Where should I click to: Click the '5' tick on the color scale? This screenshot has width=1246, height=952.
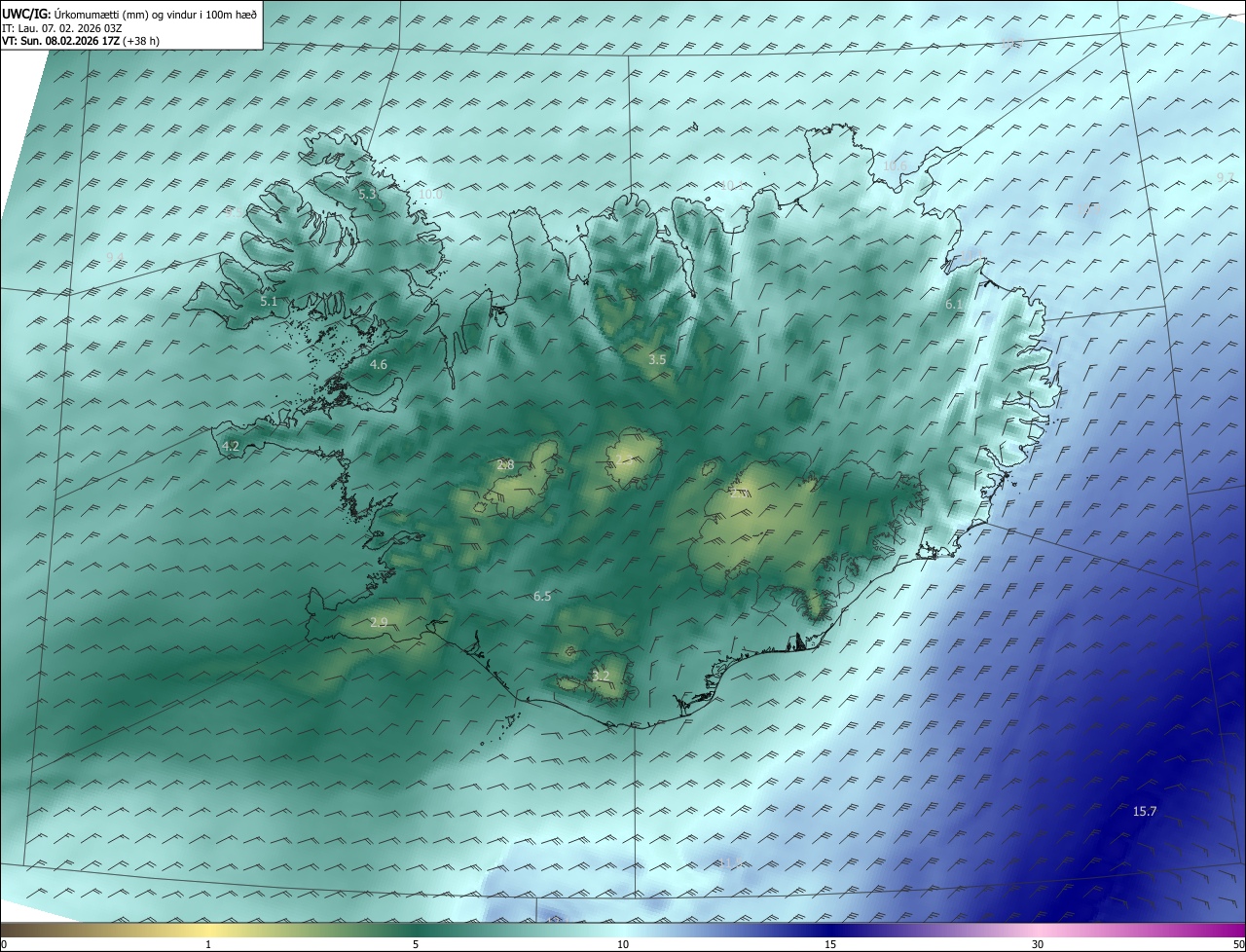click(416, 944)
